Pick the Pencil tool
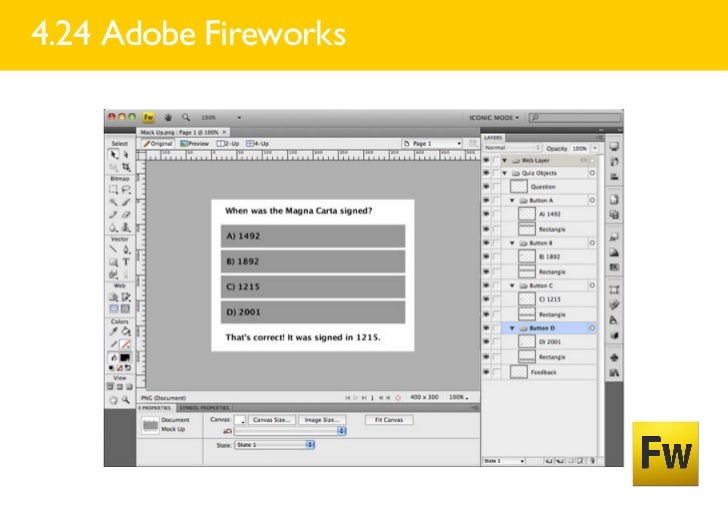The image size is (728, 515). (x=114, y=215)
